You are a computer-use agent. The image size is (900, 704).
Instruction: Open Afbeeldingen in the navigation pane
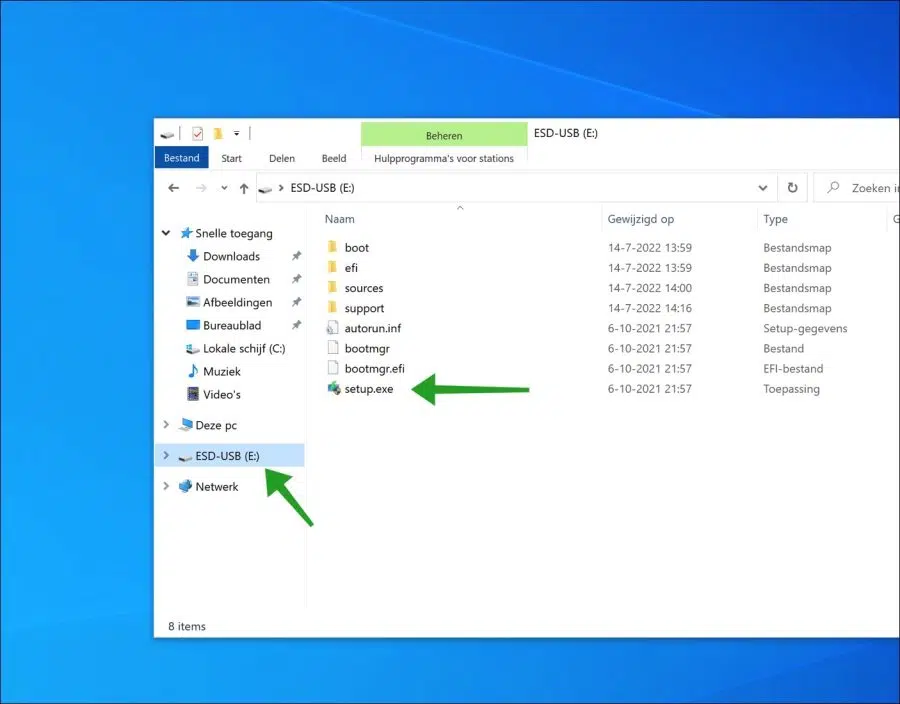pyautogui.click(x=238, y=302)
